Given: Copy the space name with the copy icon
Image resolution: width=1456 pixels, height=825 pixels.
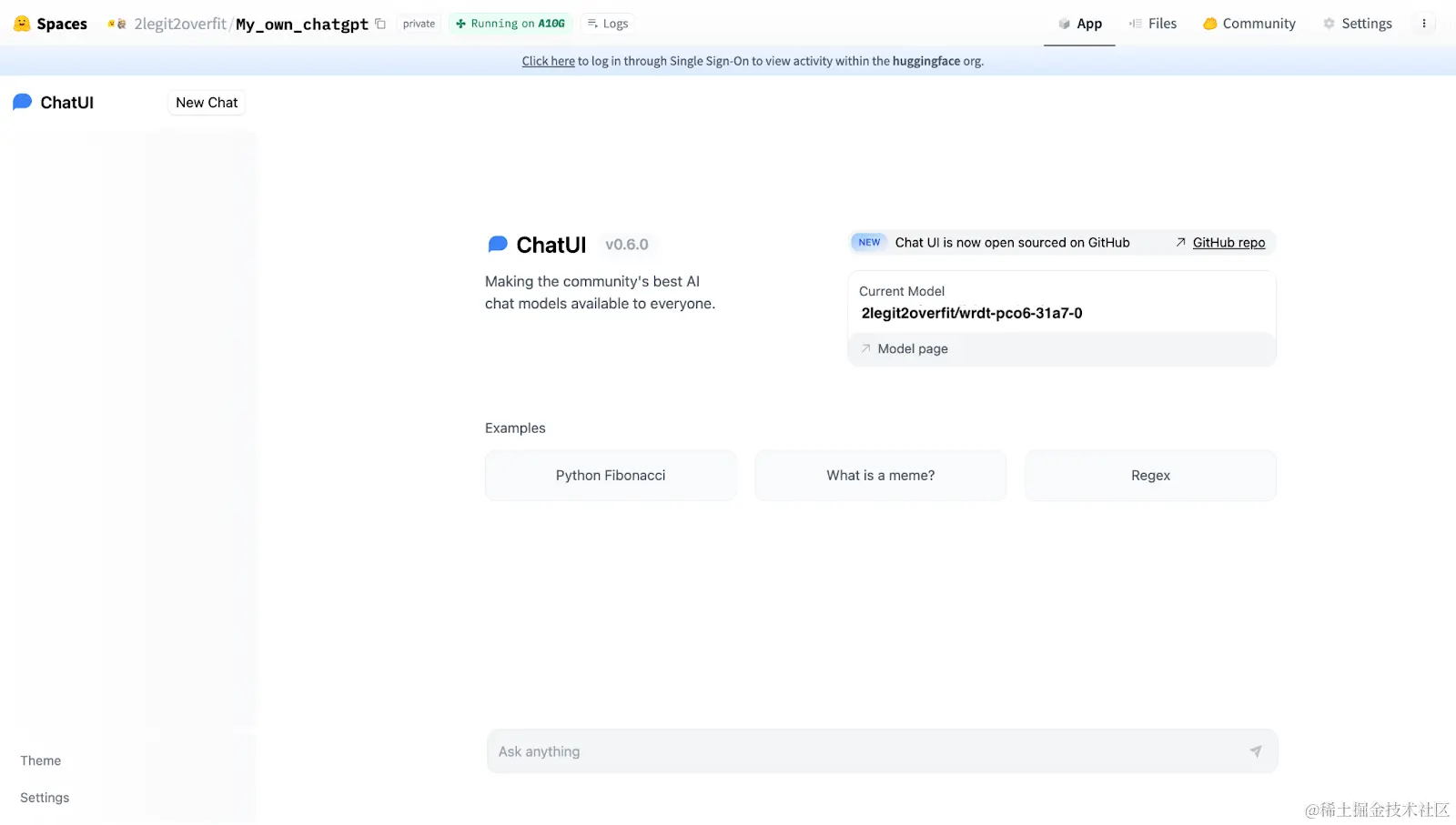Looking at the screenshot, I should click(x=380, y=24).
